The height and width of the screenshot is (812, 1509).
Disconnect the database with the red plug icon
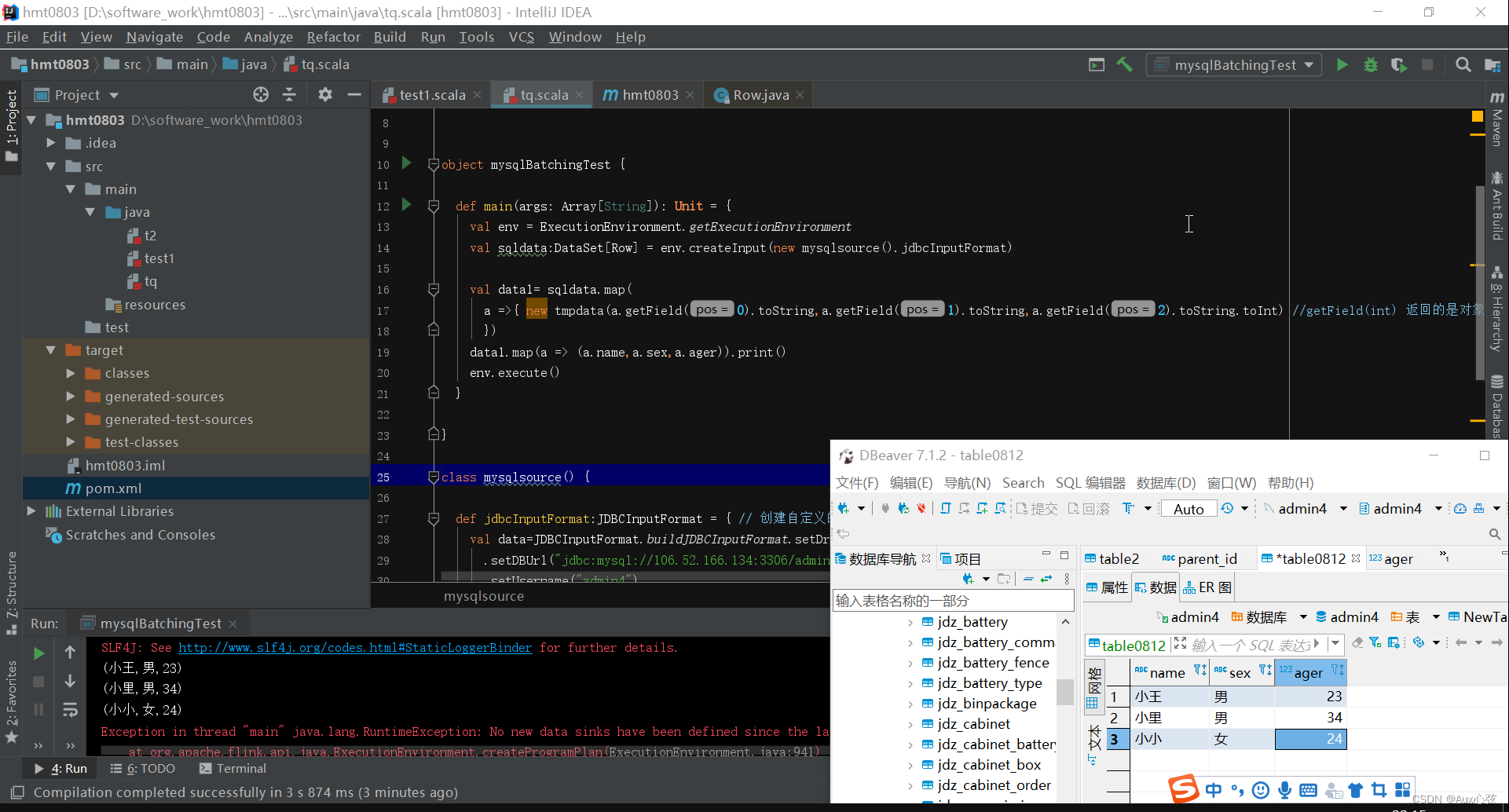(x=921, y=509)
